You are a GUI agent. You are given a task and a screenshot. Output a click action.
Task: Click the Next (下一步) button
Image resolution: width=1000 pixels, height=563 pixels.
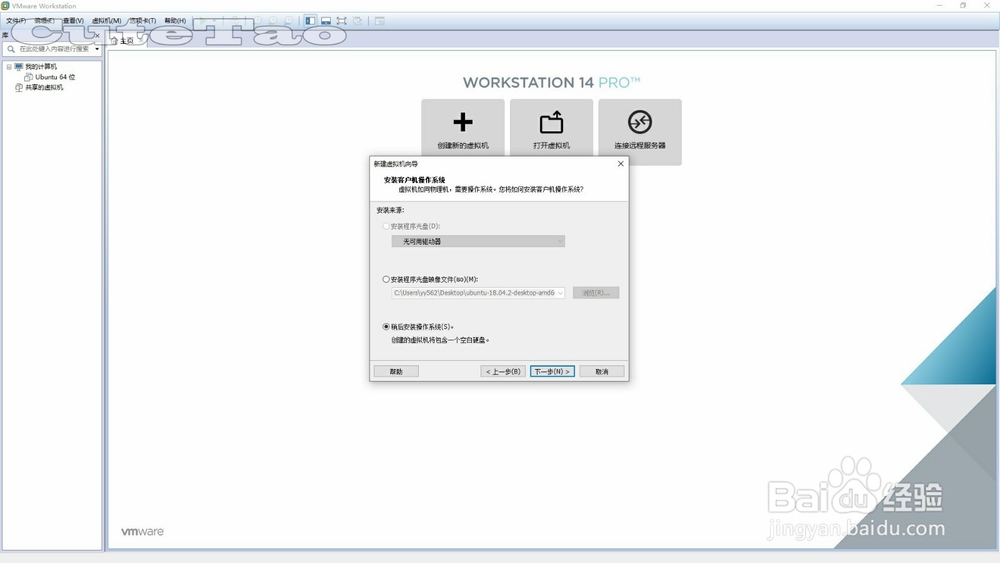pyautogui.click(x=552, y=371)
